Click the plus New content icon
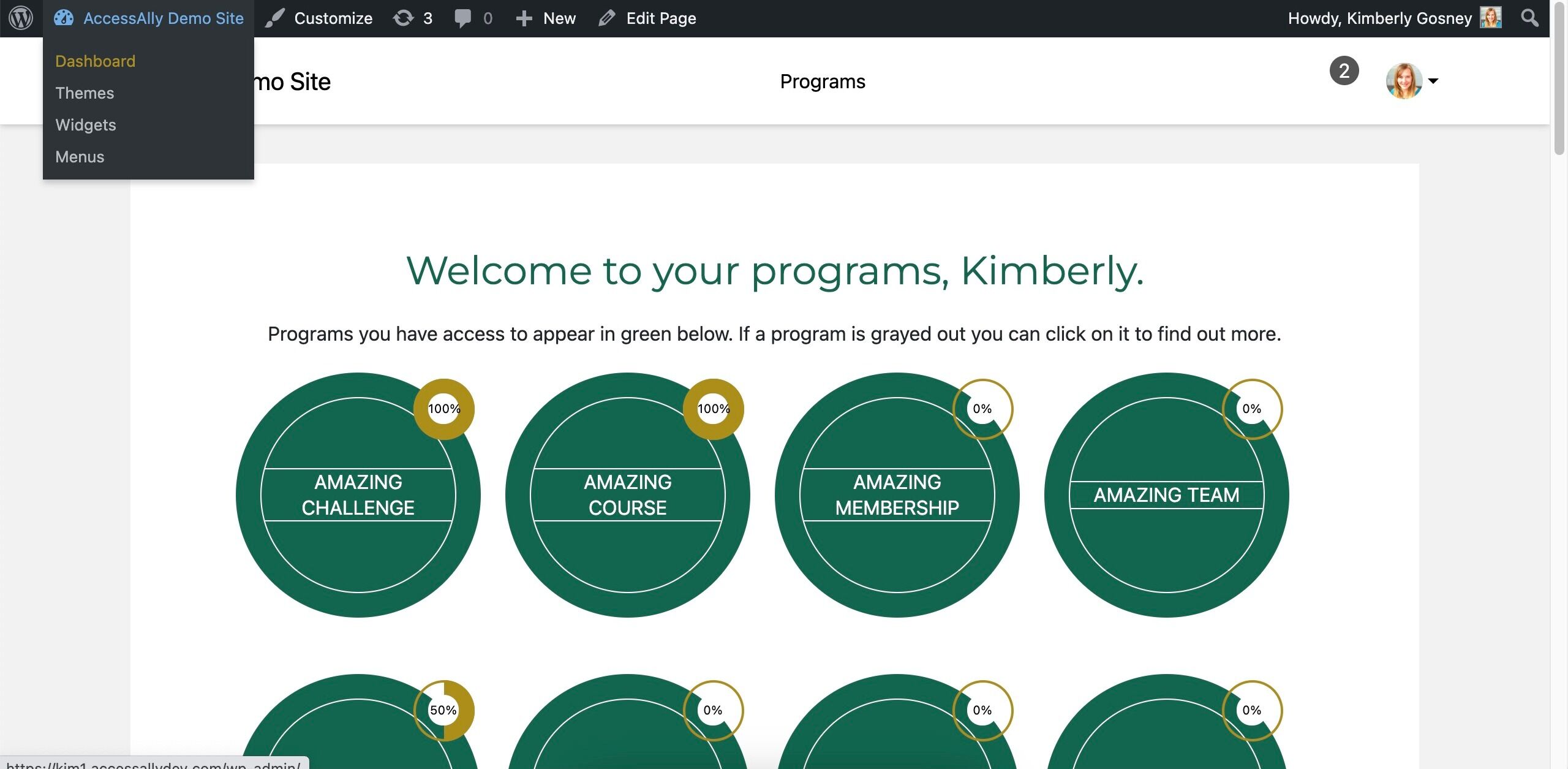Screen dimensions: 1568x769 click(524, 18)
